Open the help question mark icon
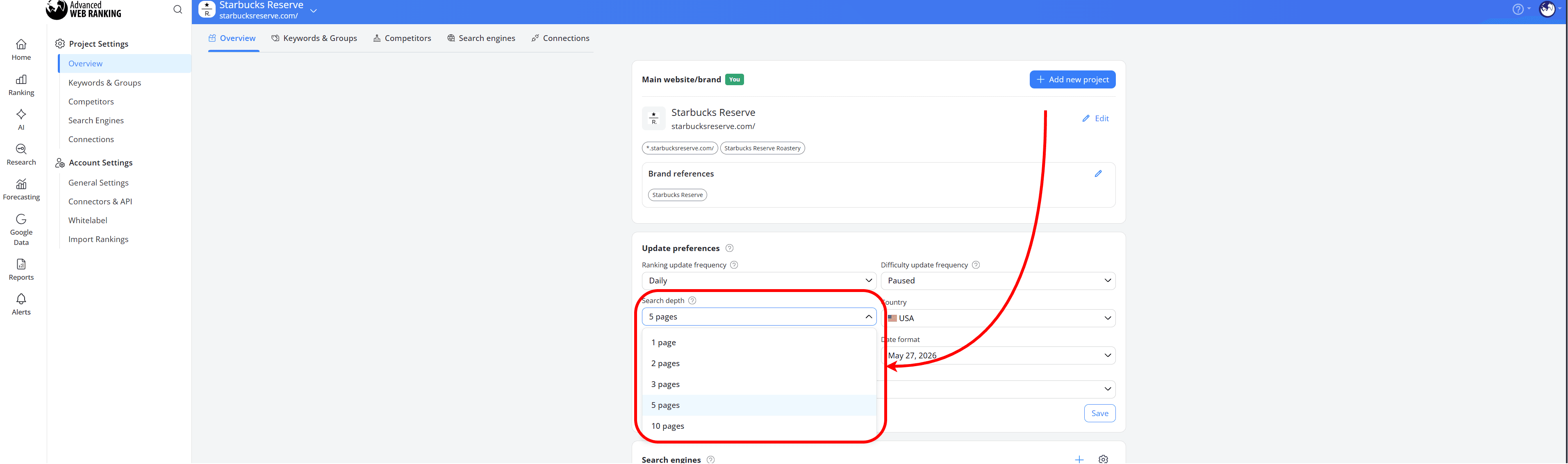1568x464 pixels. pyautogui.click(x=1518, y=9)
